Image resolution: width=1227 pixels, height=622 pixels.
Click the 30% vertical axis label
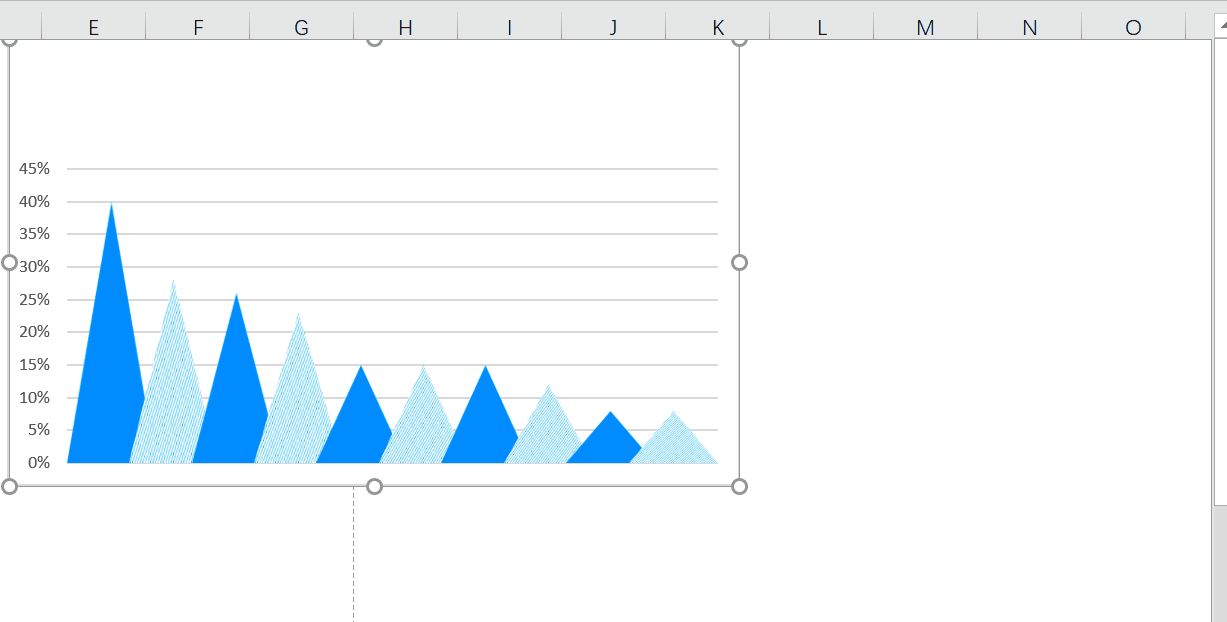click(34, 266)
